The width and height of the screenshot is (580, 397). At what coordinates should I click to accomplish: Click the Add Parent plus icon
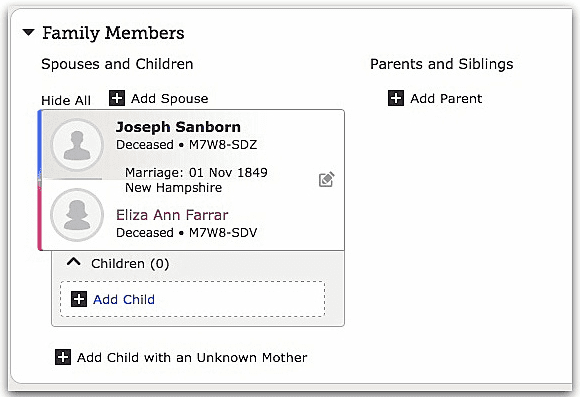tap(396, 98)
